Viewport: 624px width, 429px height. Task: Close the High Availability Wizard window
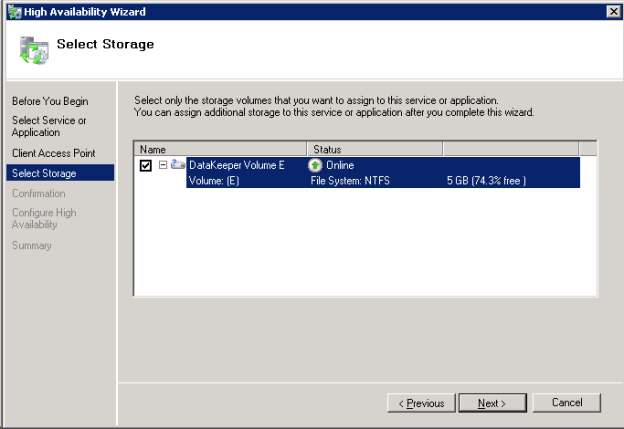pos(612,11)
